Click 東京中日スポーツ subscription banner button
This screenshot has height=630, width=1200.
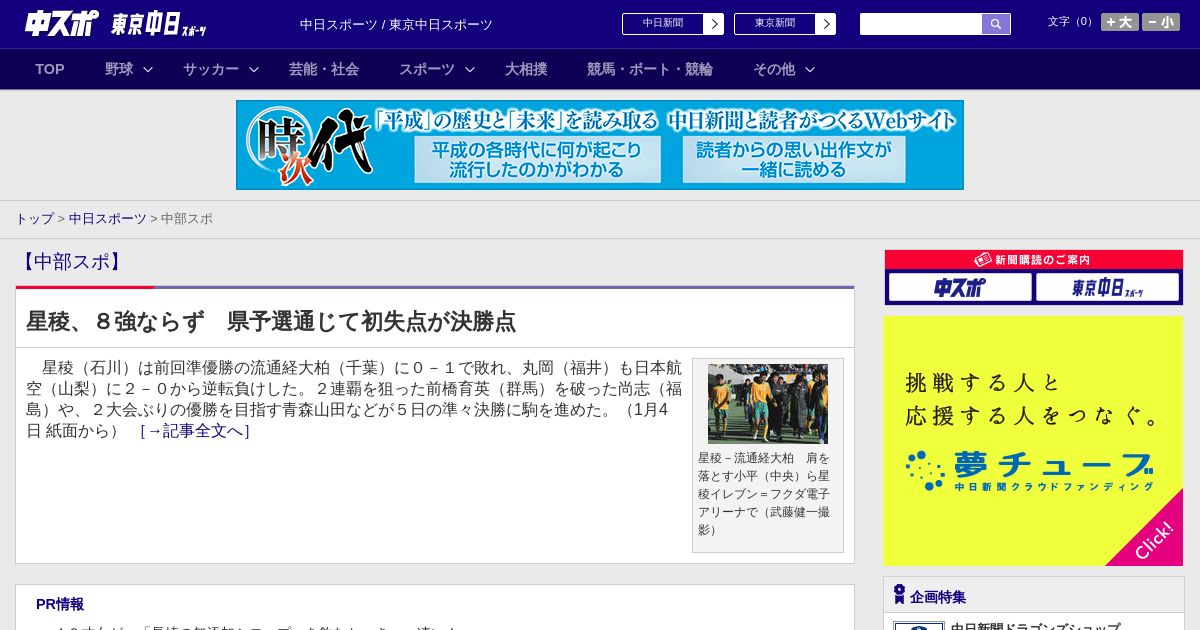tap(1107, 288)
